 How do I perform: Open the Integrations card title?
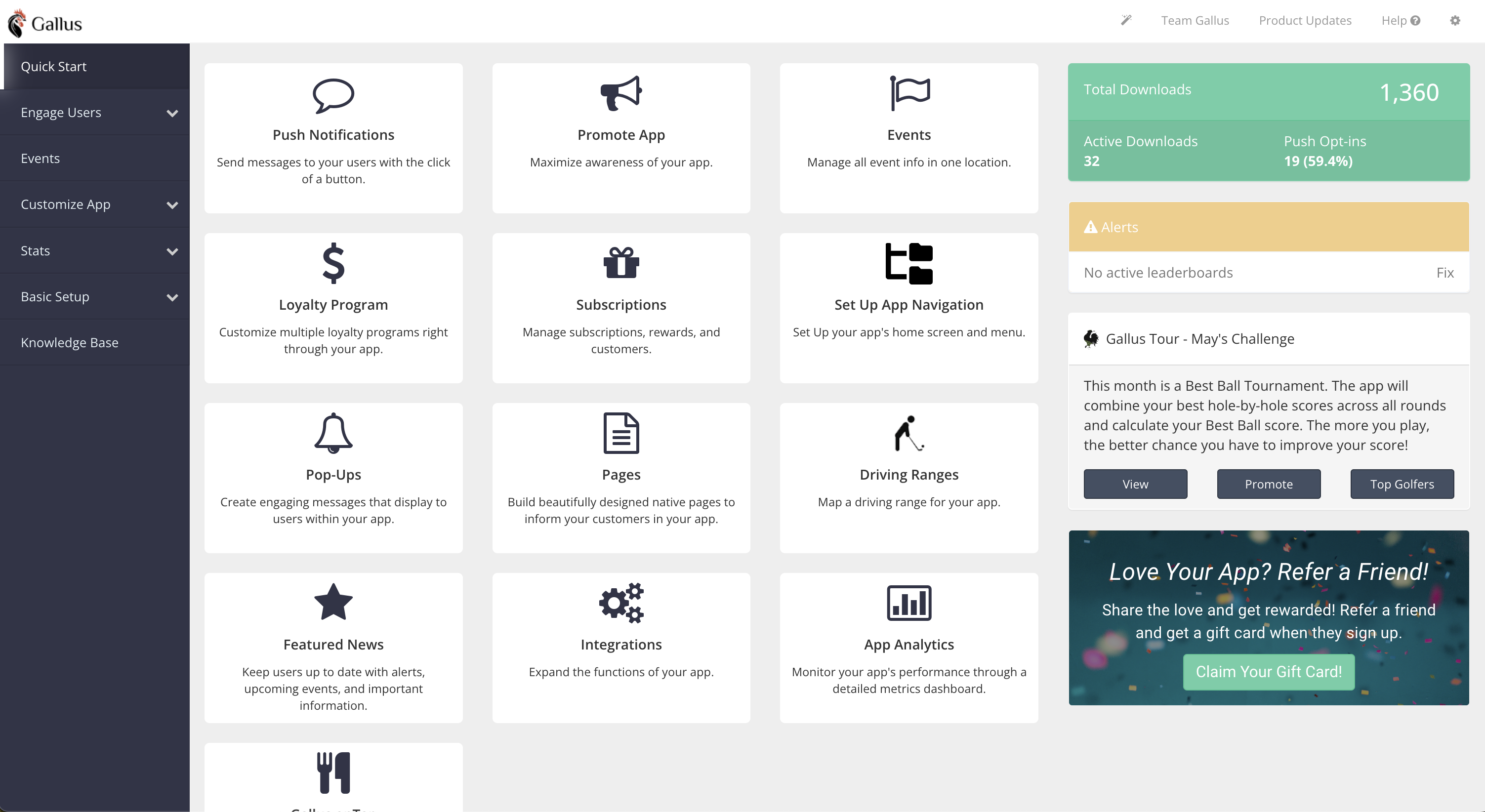[621, 644]
